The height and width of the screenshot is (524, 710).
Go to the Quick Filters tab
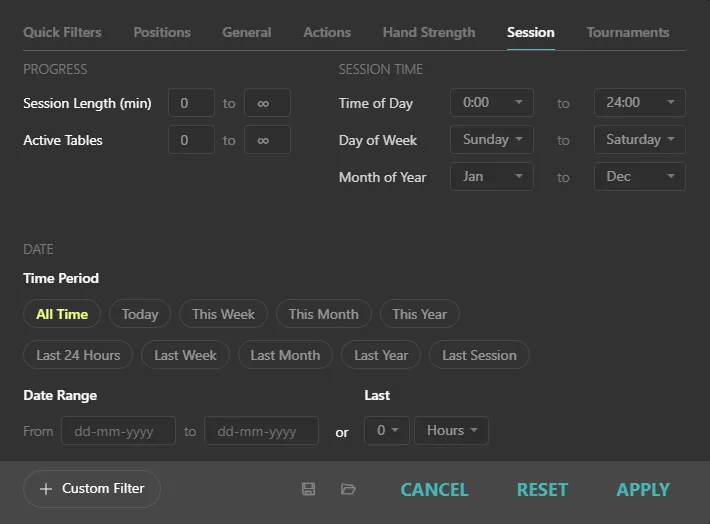tap(62, 32)
